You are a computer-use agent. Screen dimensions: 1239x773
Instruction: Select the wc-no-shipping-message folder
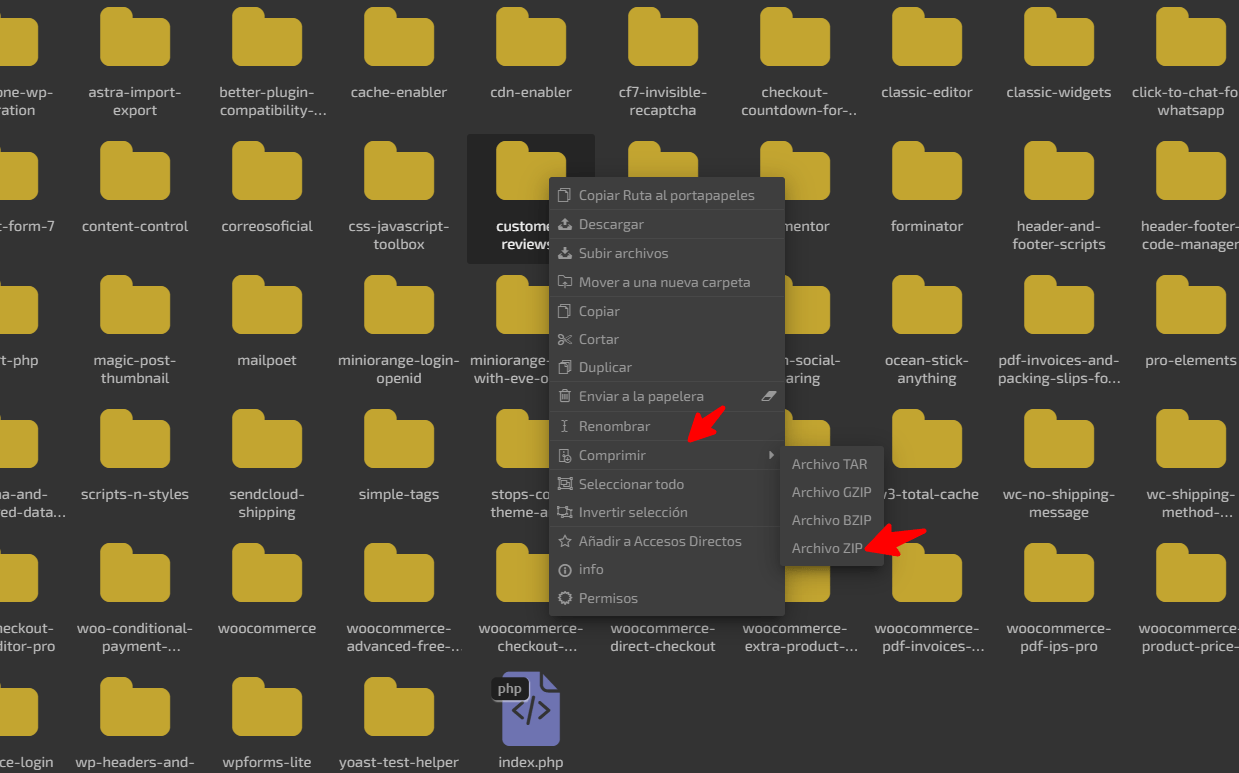(x=1059, y=464)
